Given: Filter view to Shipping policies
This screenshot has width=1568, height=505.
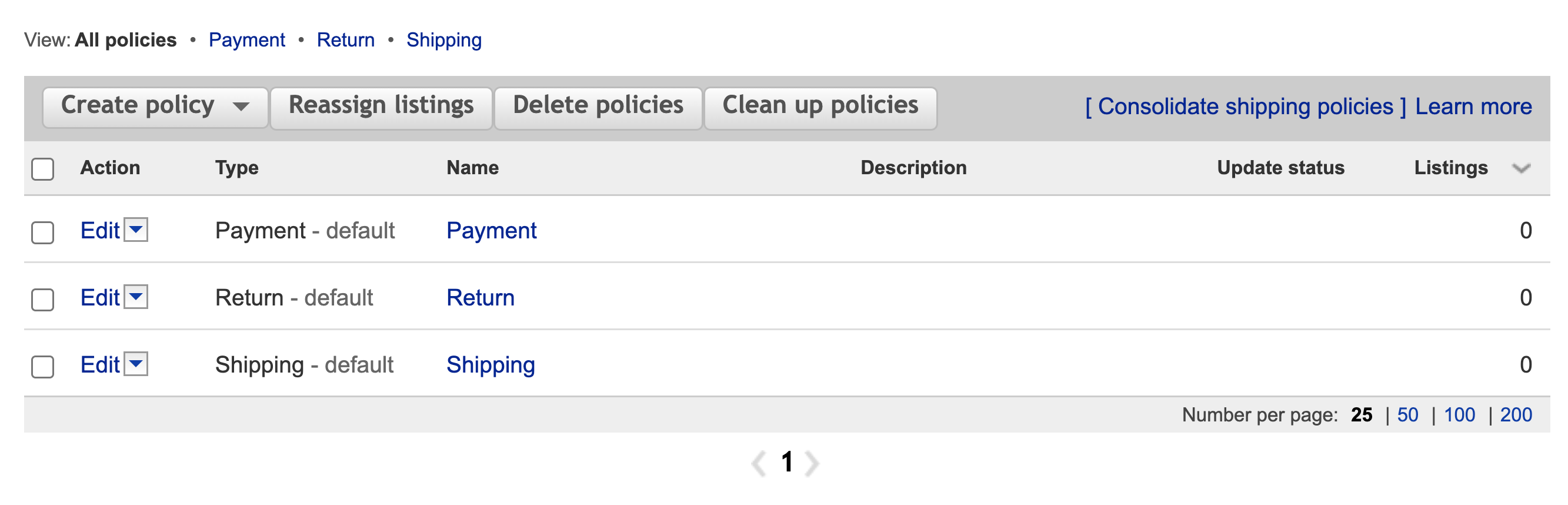Looking at the screenshot, I should 443,40.
